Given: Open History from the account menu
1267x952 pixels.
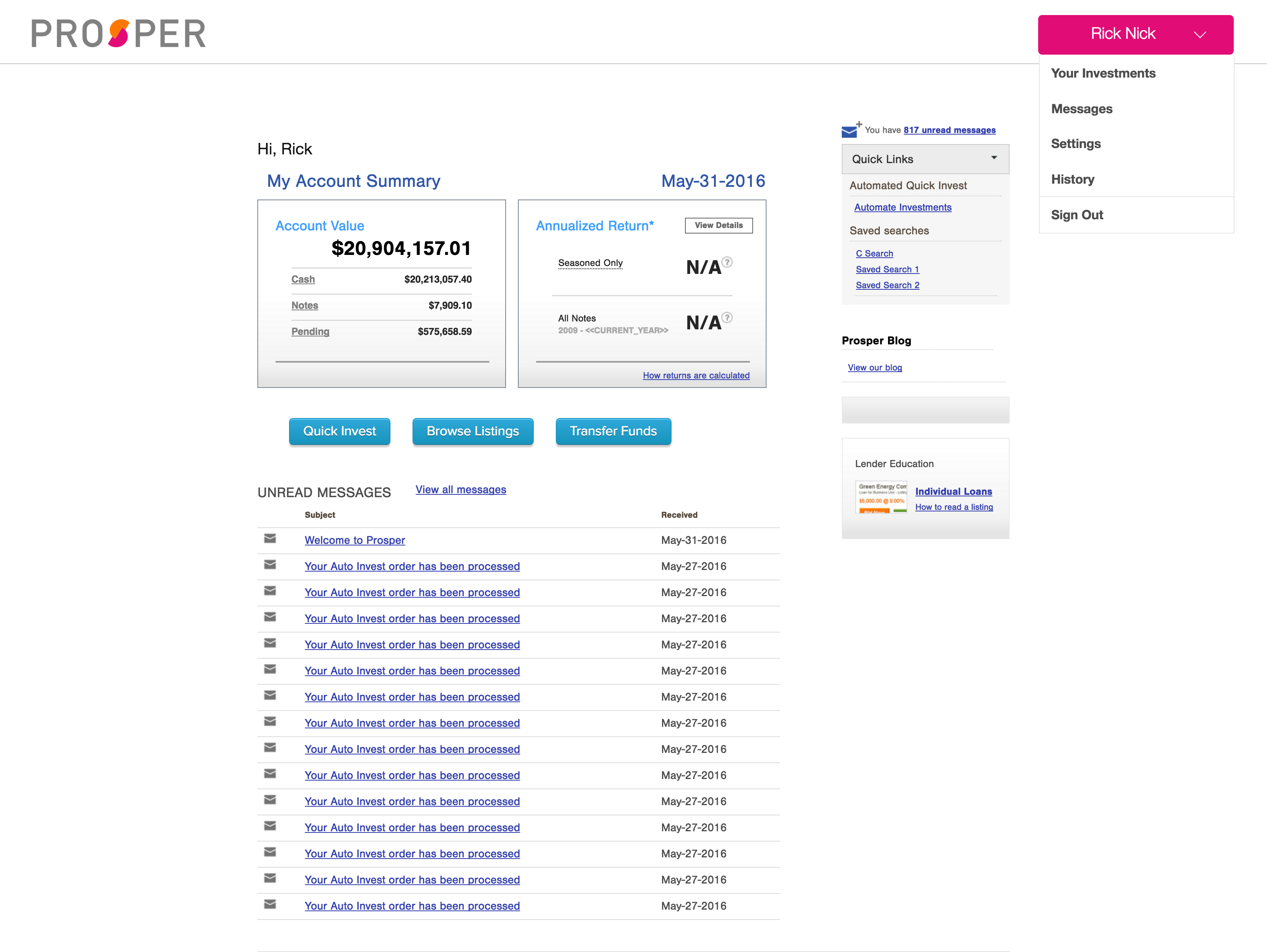Looking at the screenshot, I should tap(1072, 179).
